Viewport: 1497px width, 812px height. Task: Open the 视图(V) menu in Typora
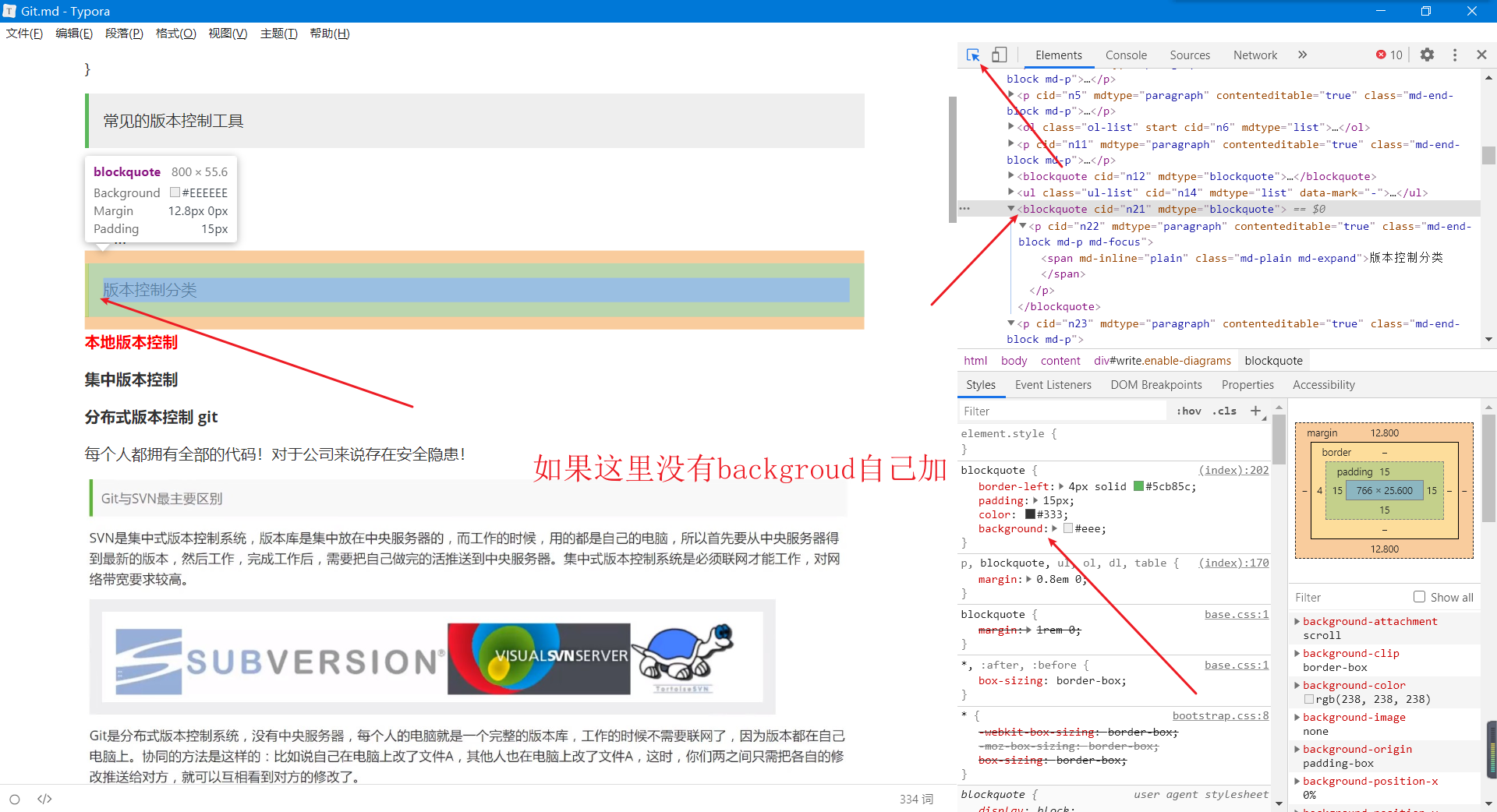tap(227, 33)
